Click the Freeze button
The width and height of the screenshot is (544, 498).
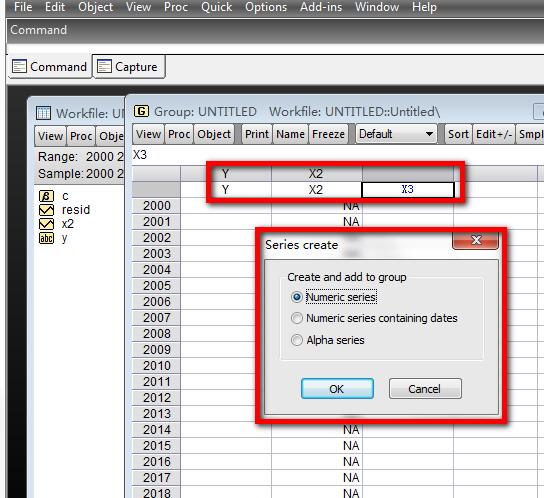coord(328,134)
